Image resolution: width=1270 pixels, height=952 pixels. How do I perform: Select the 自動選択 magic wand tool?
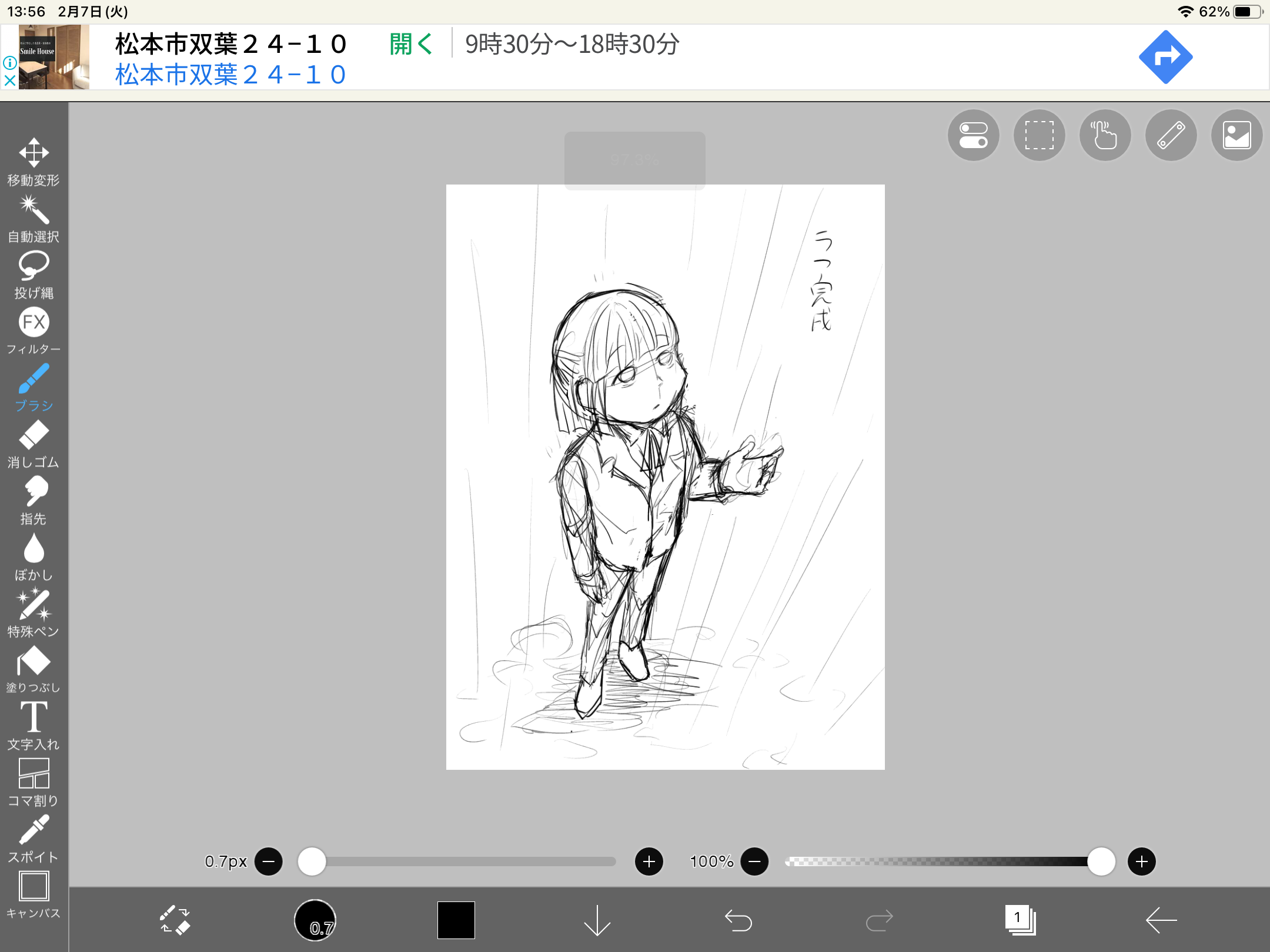pos(34,219)
